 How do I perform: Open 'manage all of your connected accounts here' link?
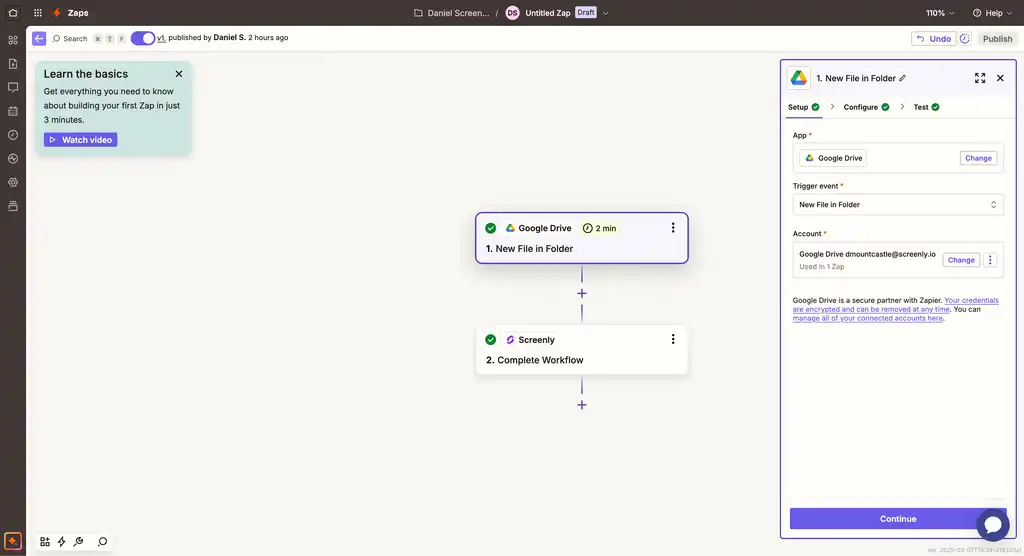[868, 318]
